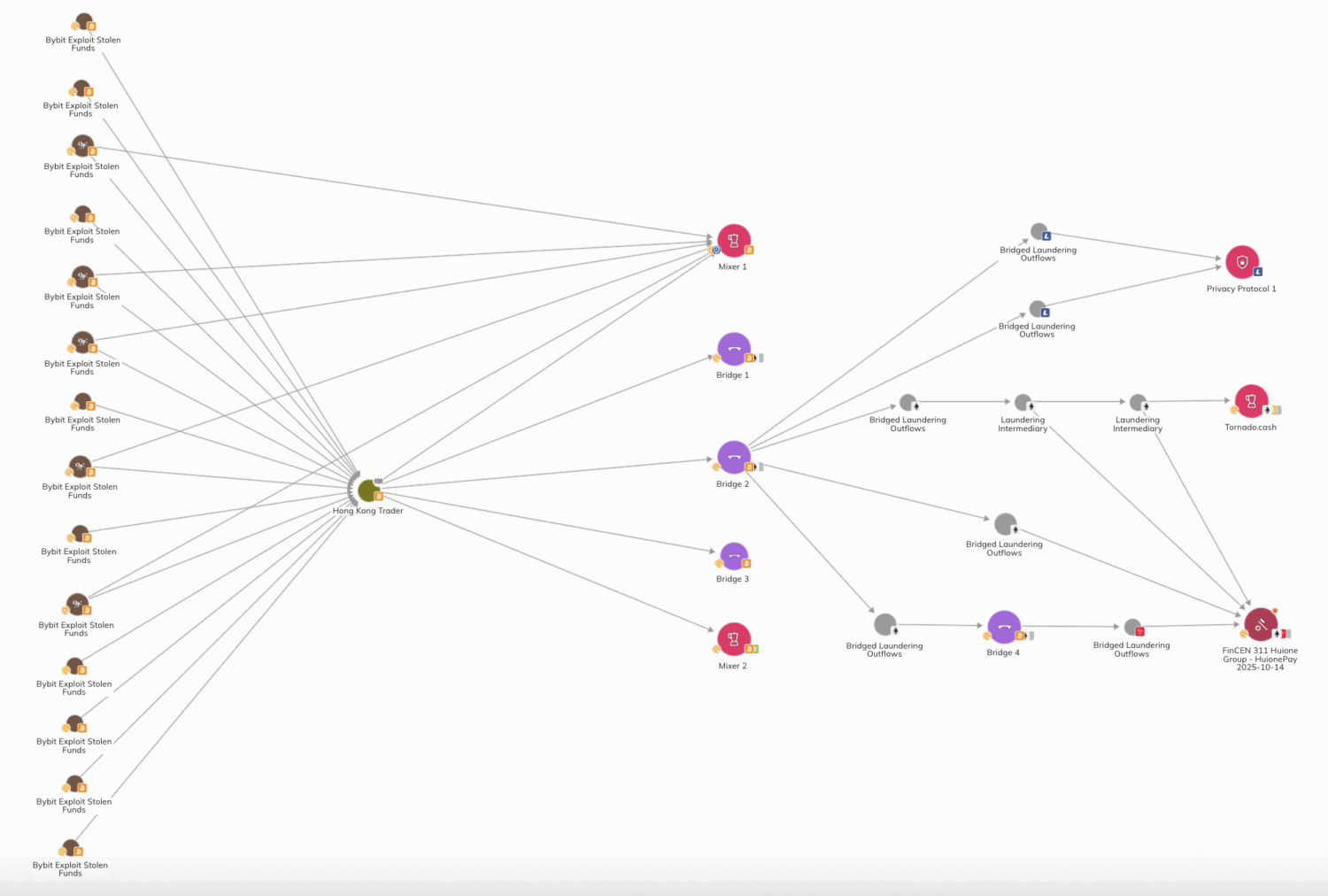This screenshot has height=896, width=1328.
Task: Click the Bridge 3 node
Action: 734,557
